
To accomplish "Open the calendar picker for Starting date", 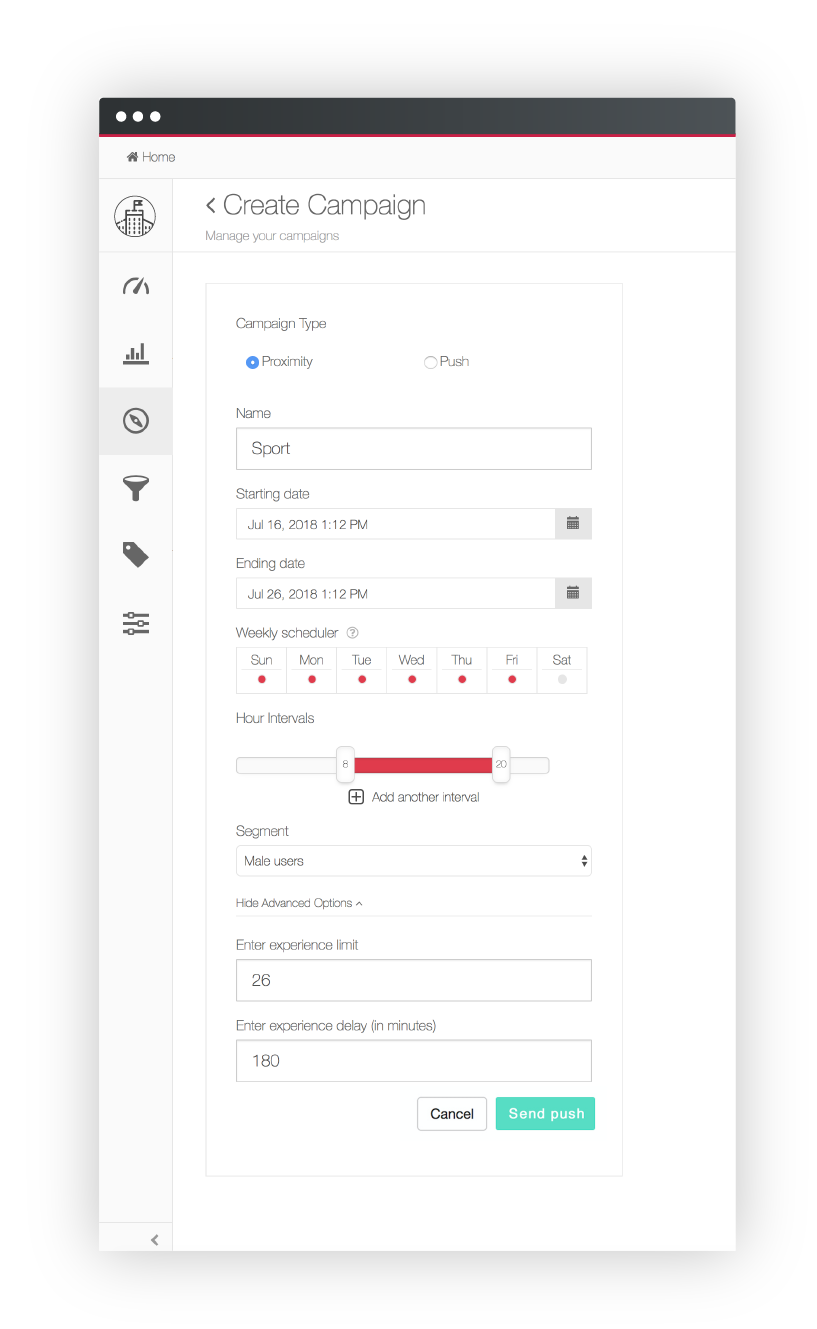I will pyautogui.click(x=573, y=523).
